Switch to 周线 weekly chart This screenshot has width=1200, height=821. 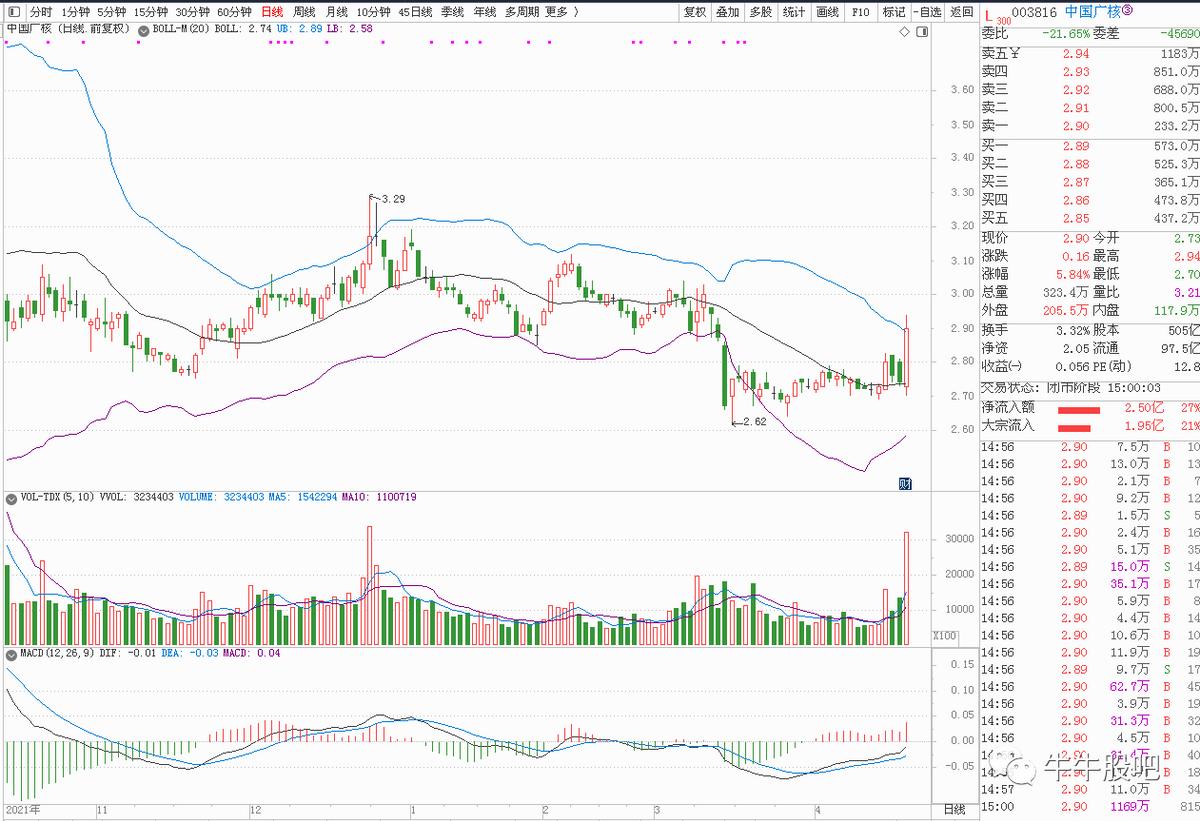[x=304, y=12]
